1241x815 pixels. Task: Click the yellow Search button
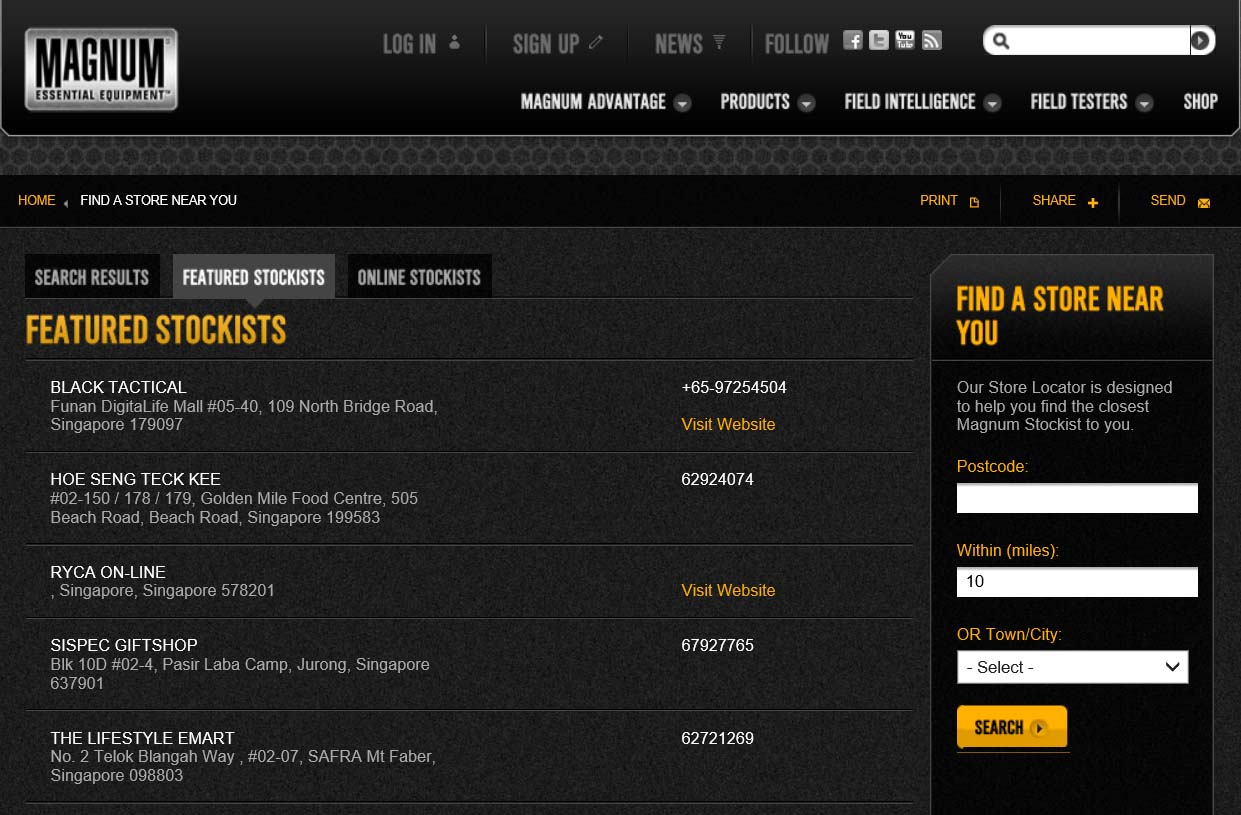click(x=1012, y=727)
